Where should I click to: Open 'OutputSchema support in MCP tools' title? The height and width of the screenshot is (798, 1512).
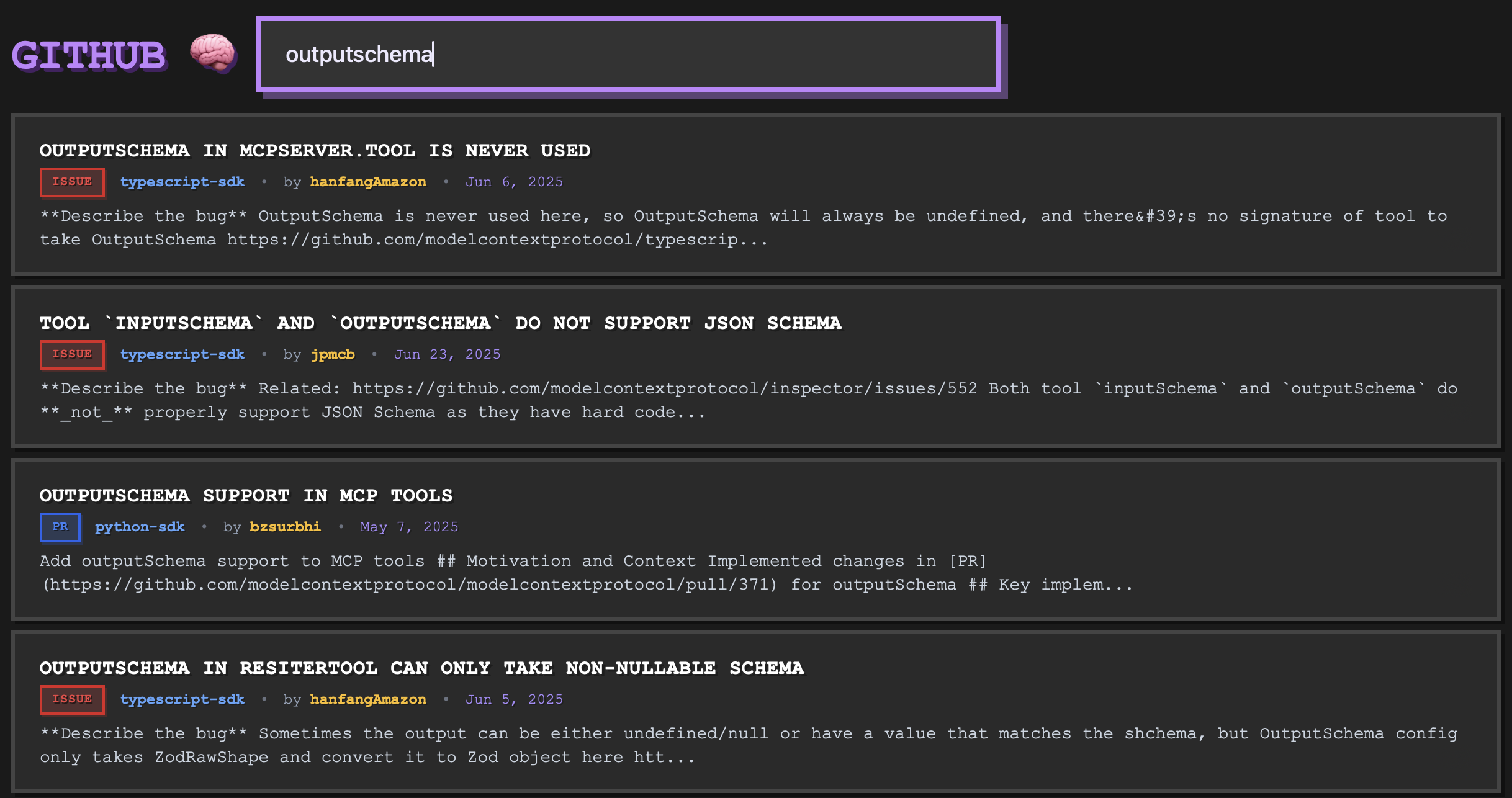tap(246, 496)
